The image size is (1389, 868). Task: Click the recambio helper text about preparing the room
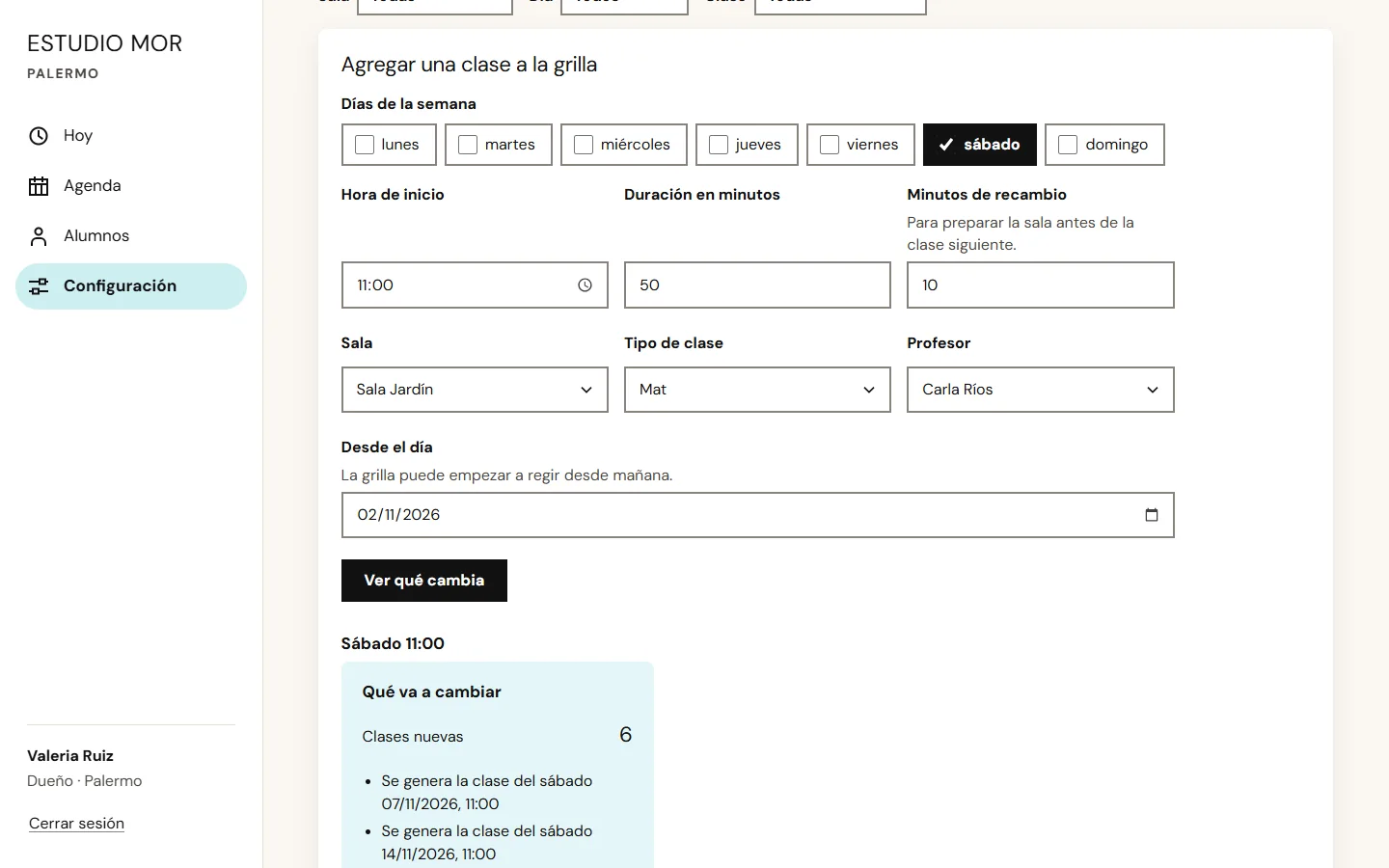point(1021,233)
